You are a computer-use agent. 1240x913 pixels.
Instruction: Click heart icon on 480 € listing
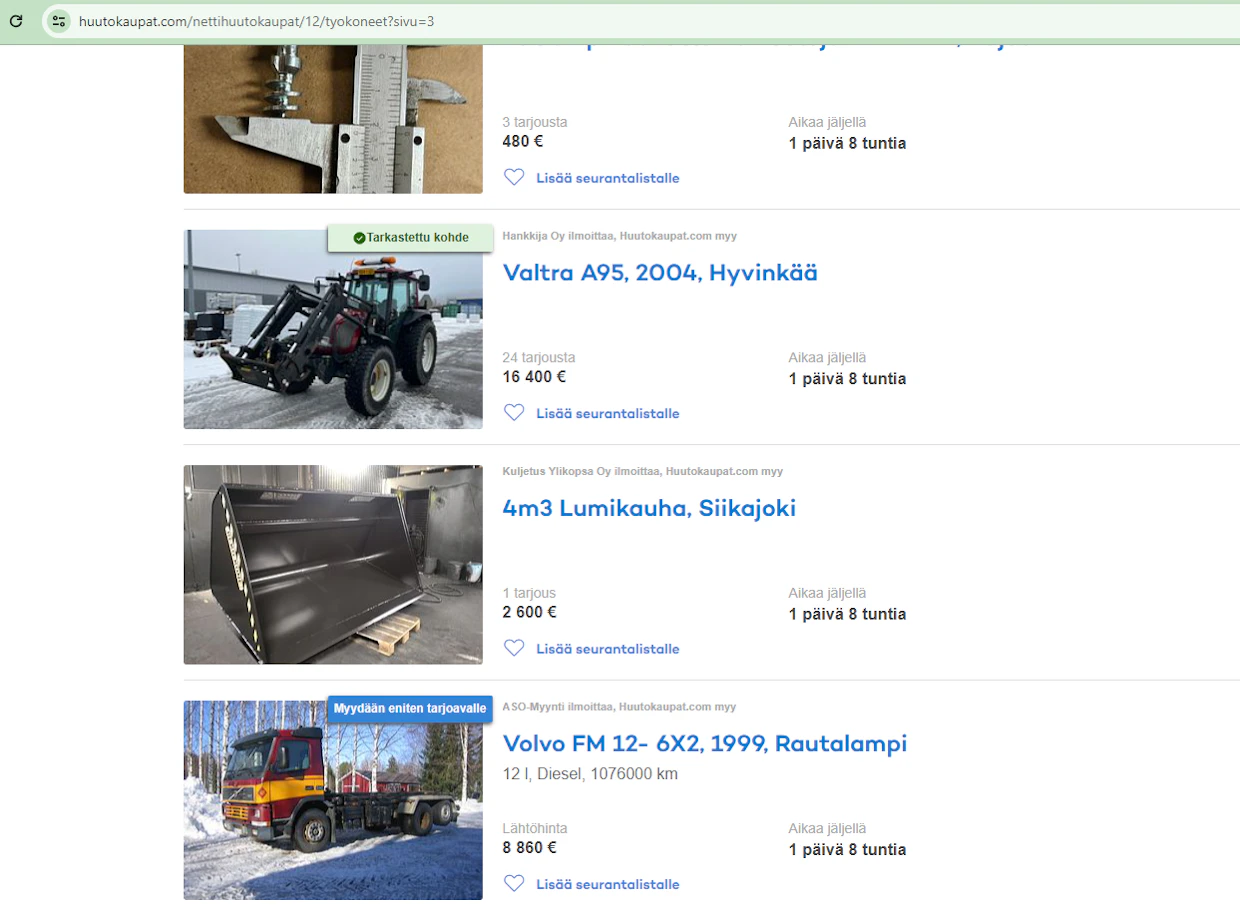tap(514, 178)
